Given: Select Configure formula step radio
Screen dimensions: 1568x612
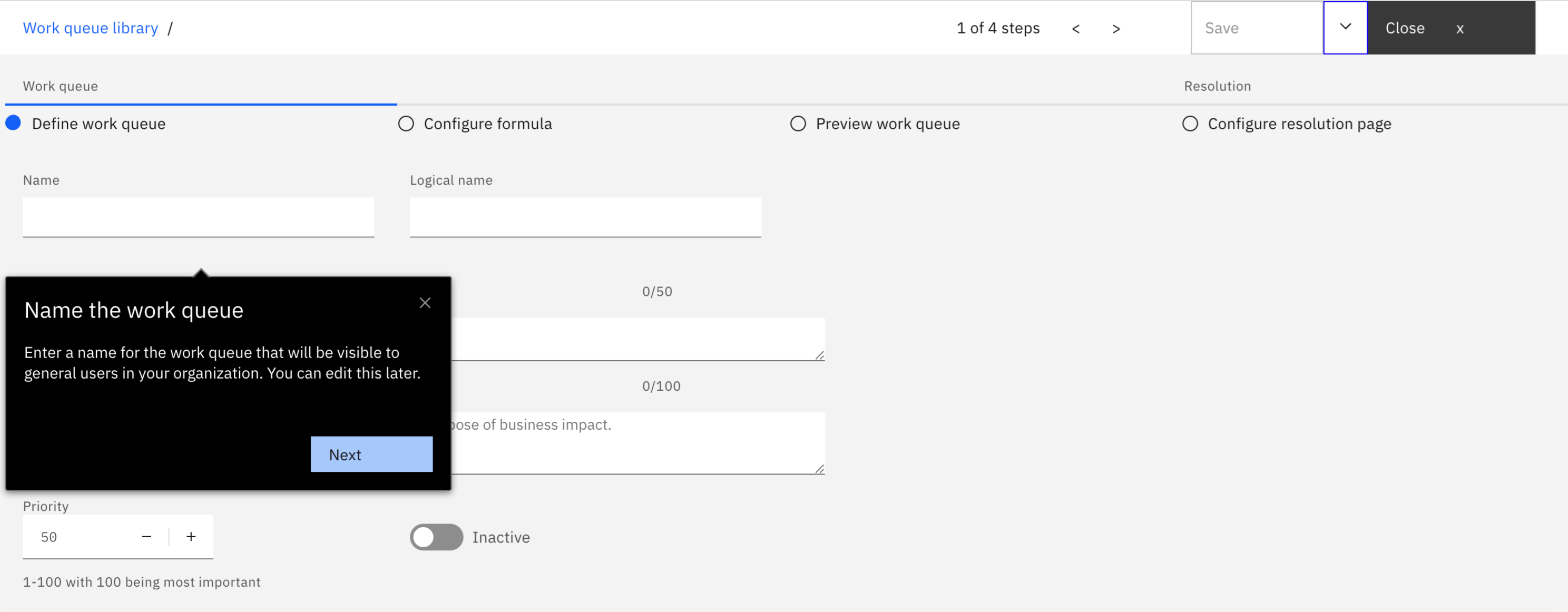Looking at the screenshot, I should [x=406, y=123].
